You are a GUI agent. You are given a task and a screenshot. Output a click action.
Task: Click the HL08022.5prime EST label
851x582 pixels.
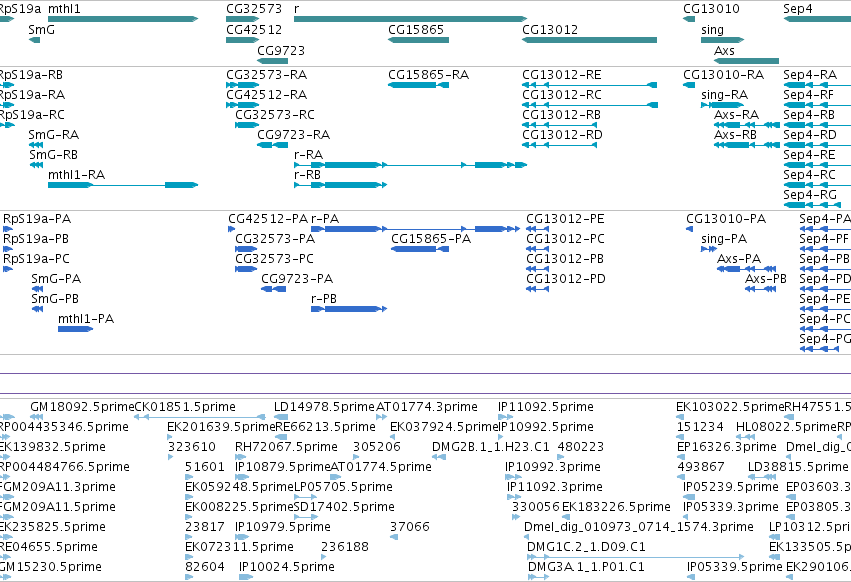click(x=786, y=427)
